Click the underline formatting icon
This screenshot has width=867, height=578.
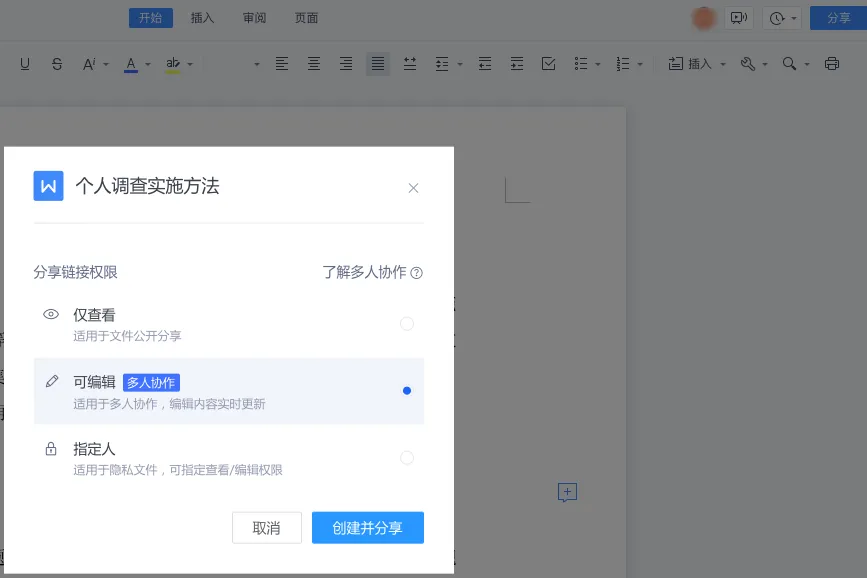[25, 64]
